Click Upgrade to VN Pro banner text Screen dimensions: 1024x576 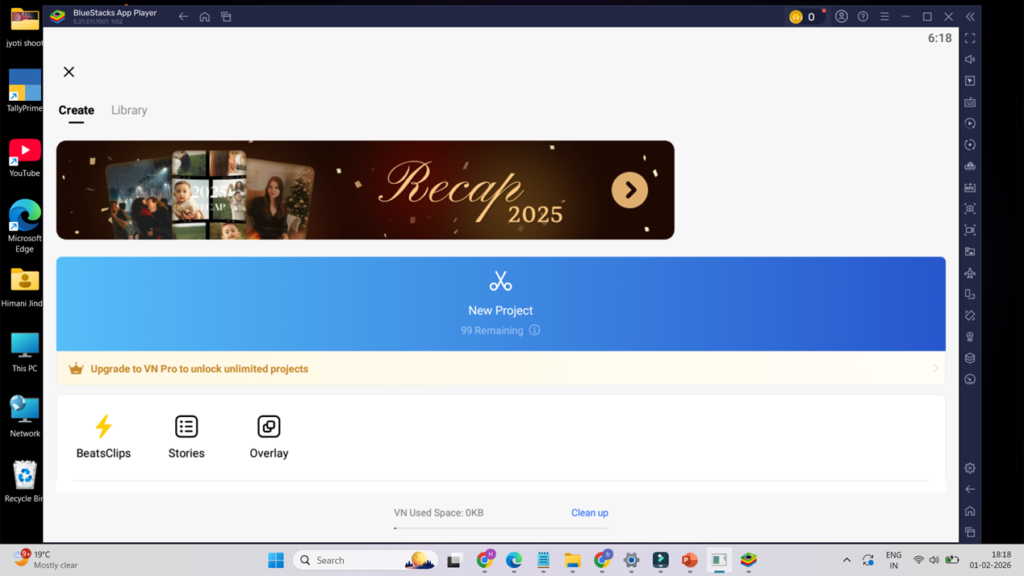coord(199,369)
